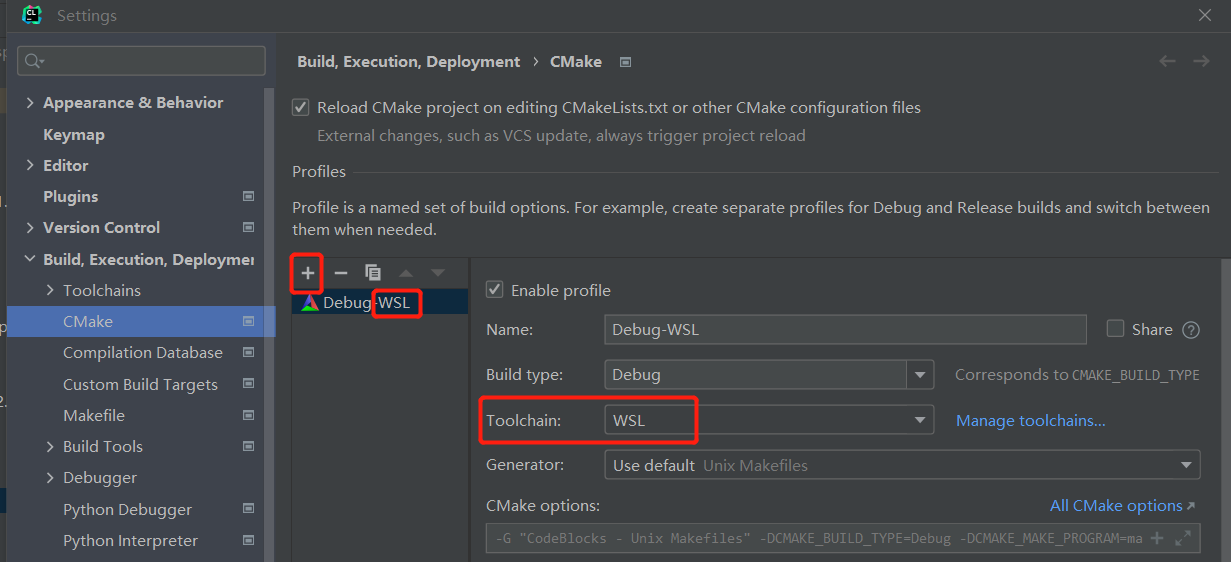This screenshot has width=1231, height=562.
Task: Click the plus icon to add a profile
Action: (308, 273)
